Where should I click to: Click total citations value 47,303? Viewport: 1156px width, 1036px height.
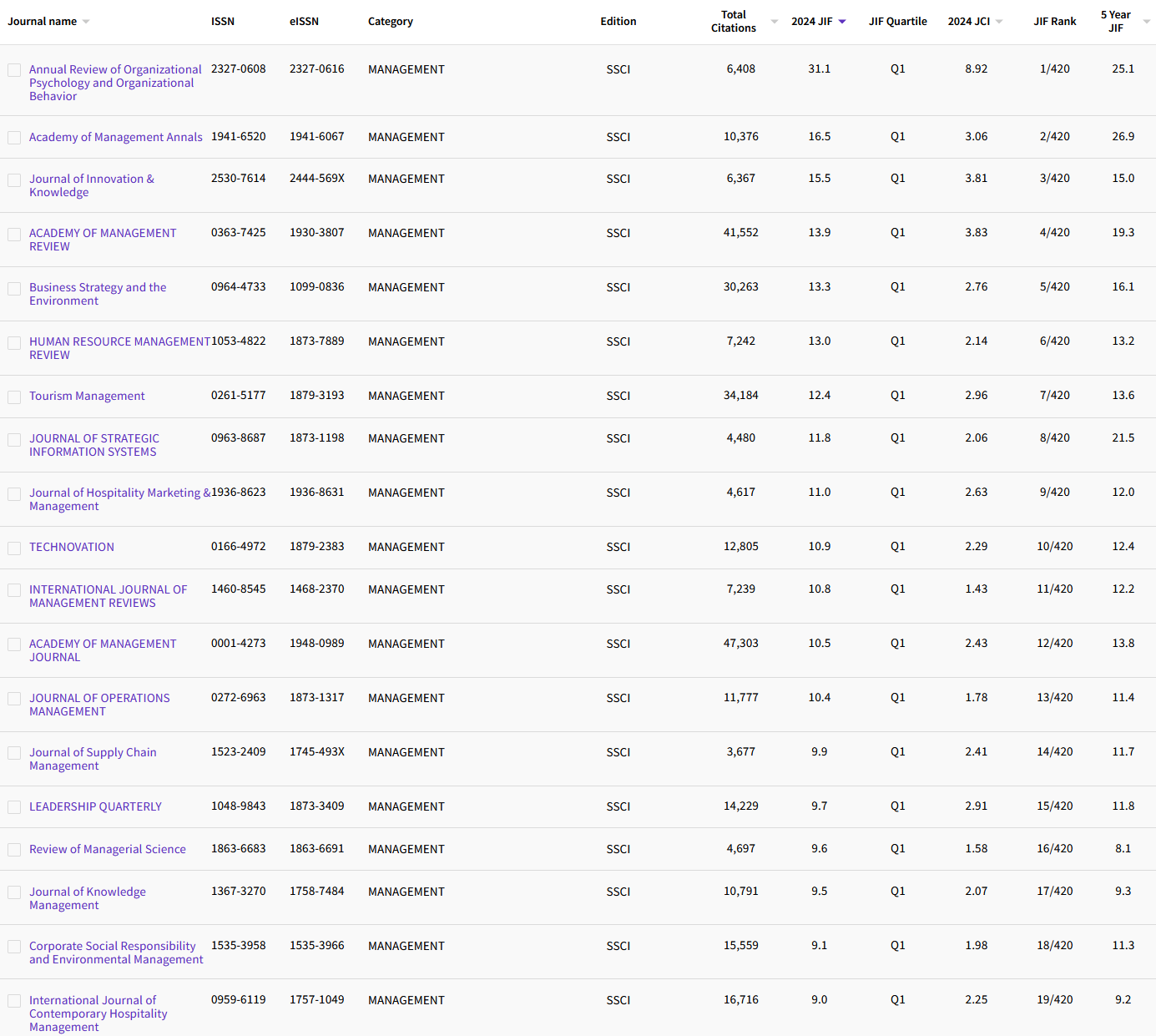[x=741, y=644]
